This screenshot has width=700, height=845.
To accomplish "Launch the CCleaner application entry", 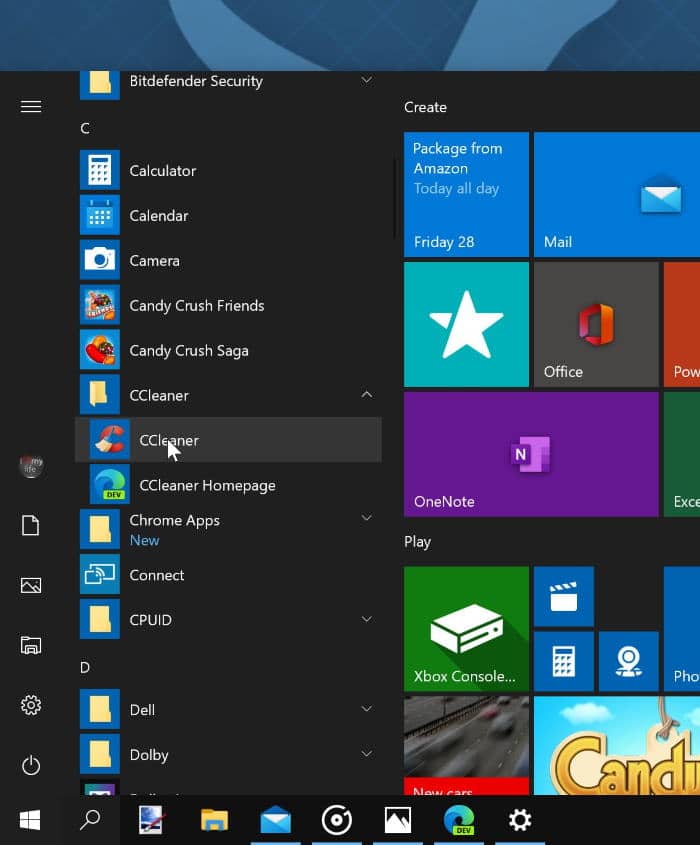I will coord(228,440).
